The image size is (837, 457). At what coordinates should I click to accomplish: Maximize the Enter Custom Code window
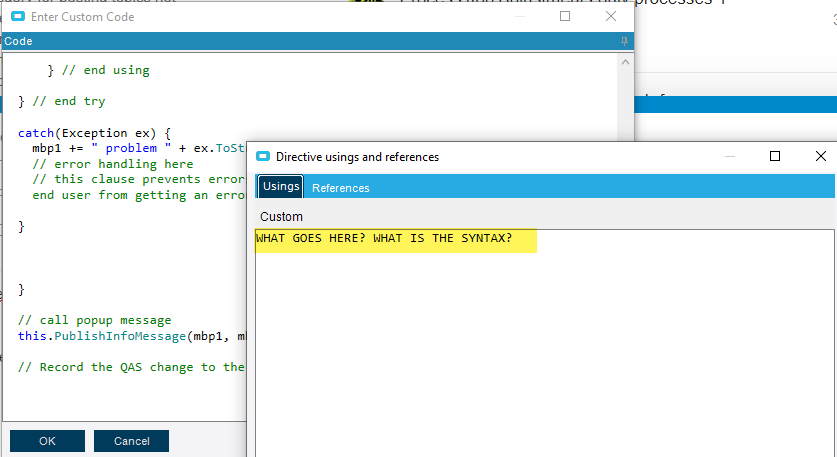click(x=565, y=16)
